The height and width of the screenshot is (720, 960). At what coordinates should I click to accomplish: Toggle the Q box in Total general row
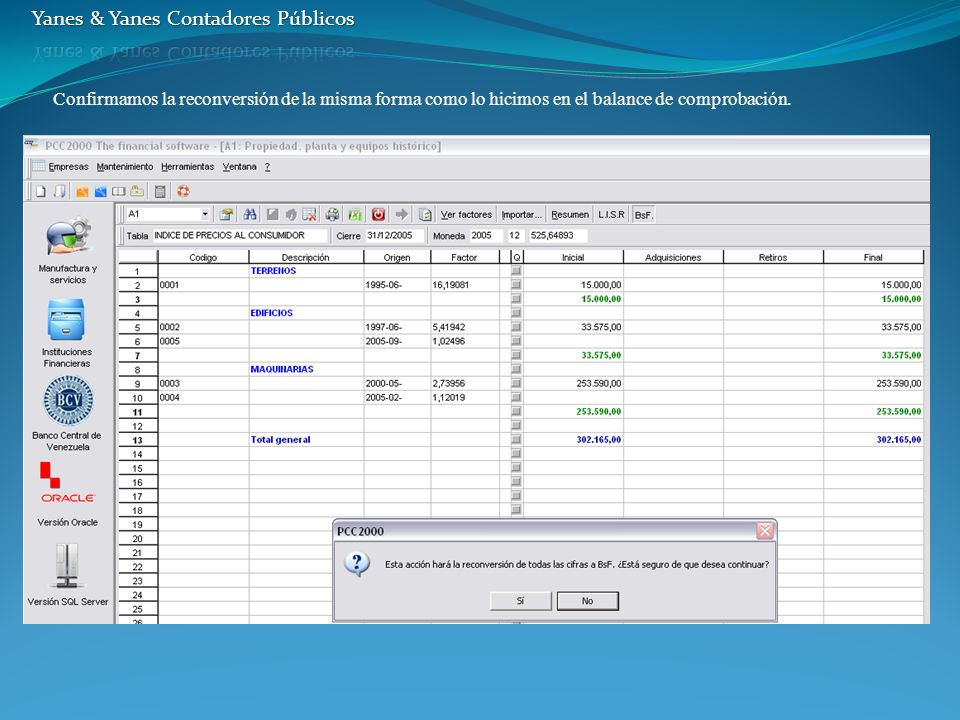click(x=516, y=440)
